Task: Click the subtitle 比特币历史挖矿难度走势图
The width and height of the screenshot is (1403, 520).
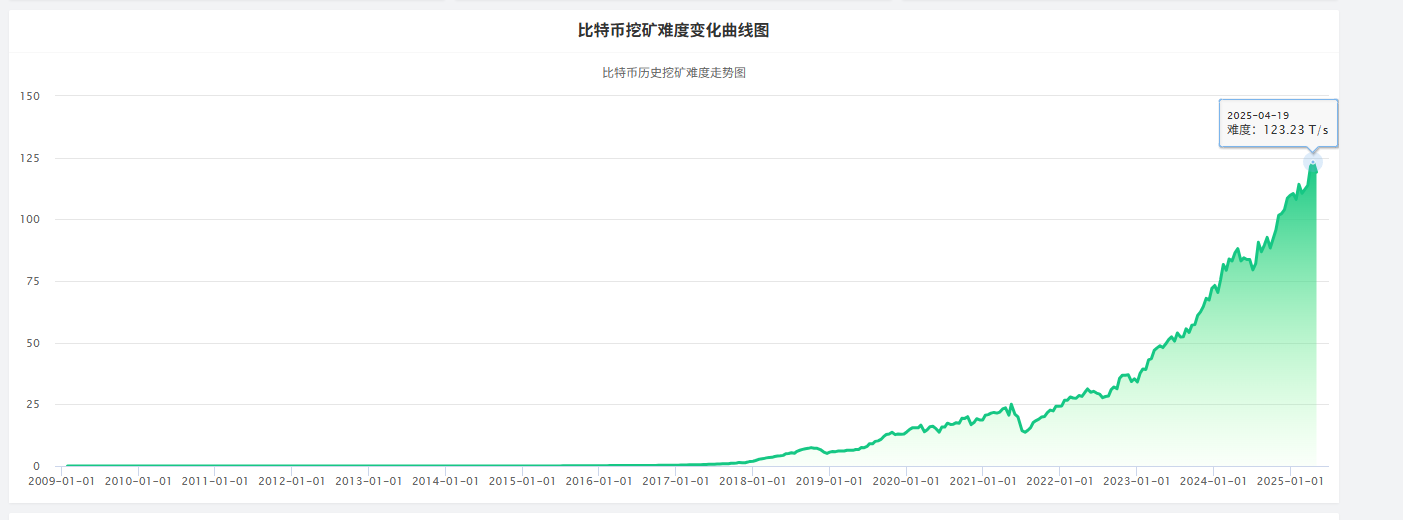Action: [x=673, y=73]
